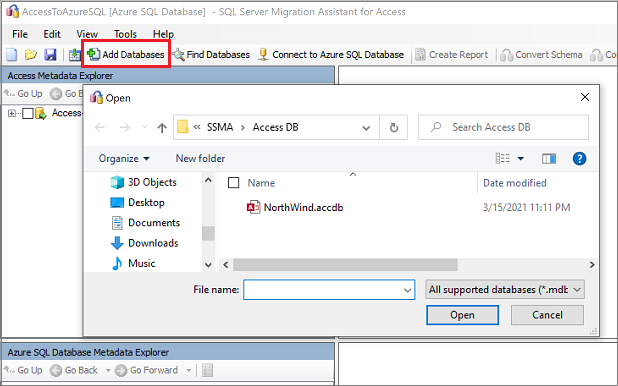
Task: Click SSMA in the address path
Action: [220, 127]
